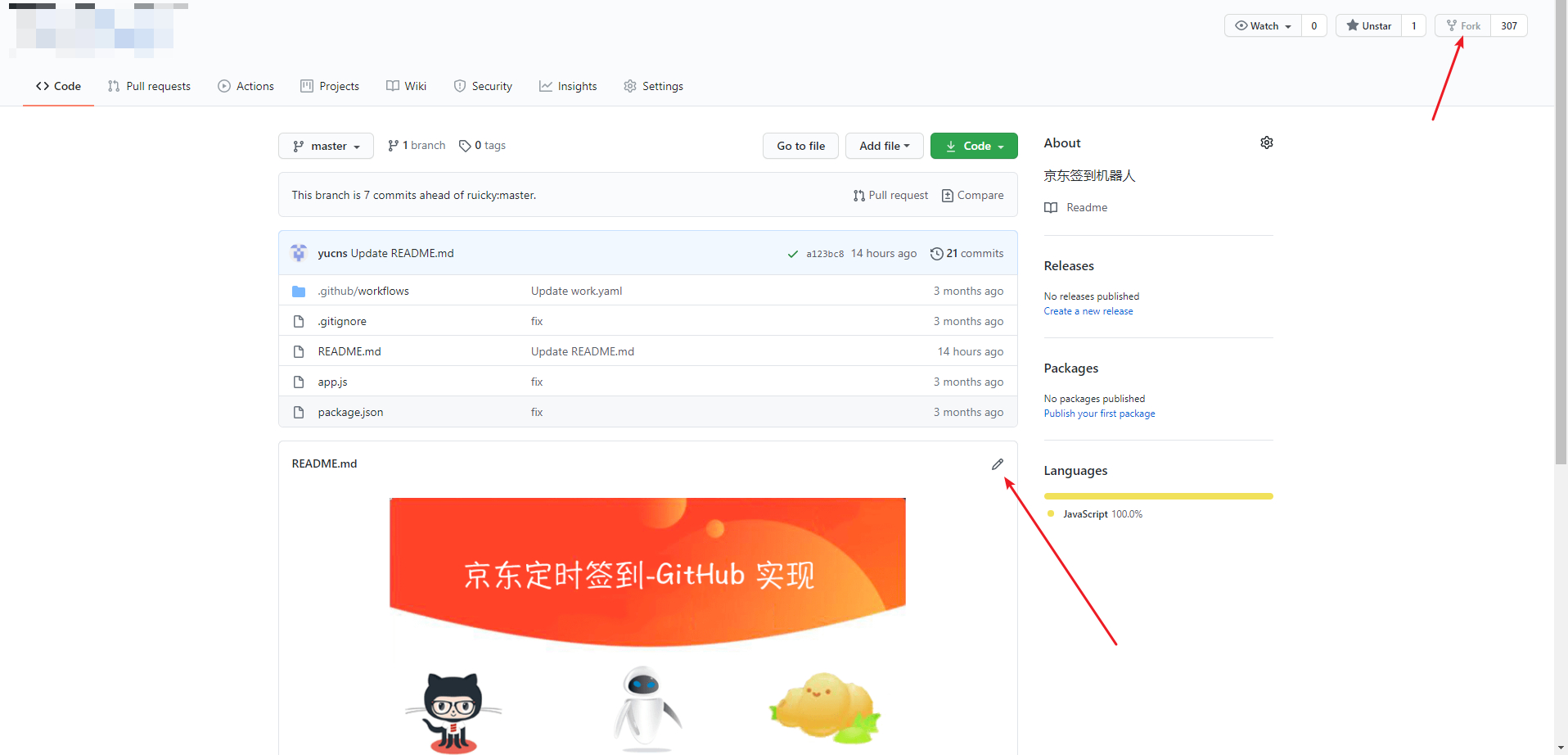Screen dimensions: 1568x755
Task: View the 21 commits history
Action: (x=966, y=253)
